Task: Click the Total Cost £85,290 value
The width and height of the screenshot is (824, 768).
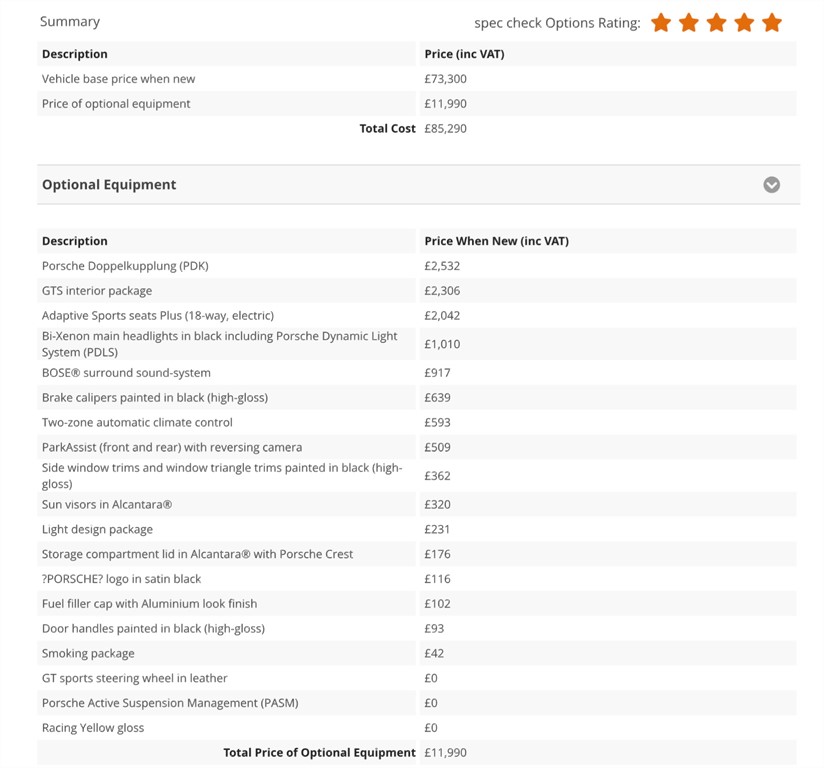Action: 445,129
